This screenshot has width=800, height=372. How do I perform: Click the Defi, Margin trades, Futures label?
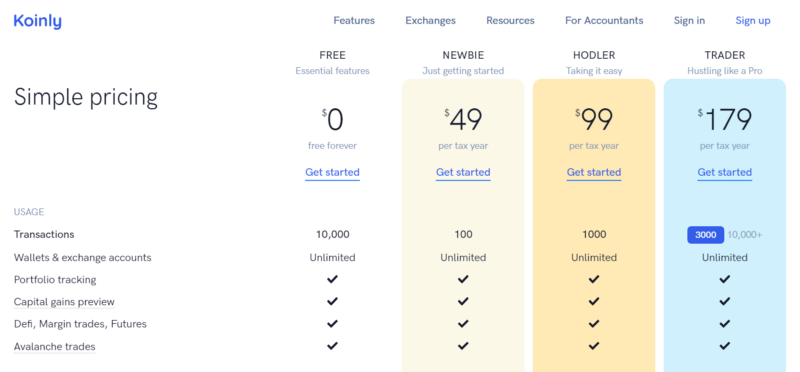coord(80,324)
